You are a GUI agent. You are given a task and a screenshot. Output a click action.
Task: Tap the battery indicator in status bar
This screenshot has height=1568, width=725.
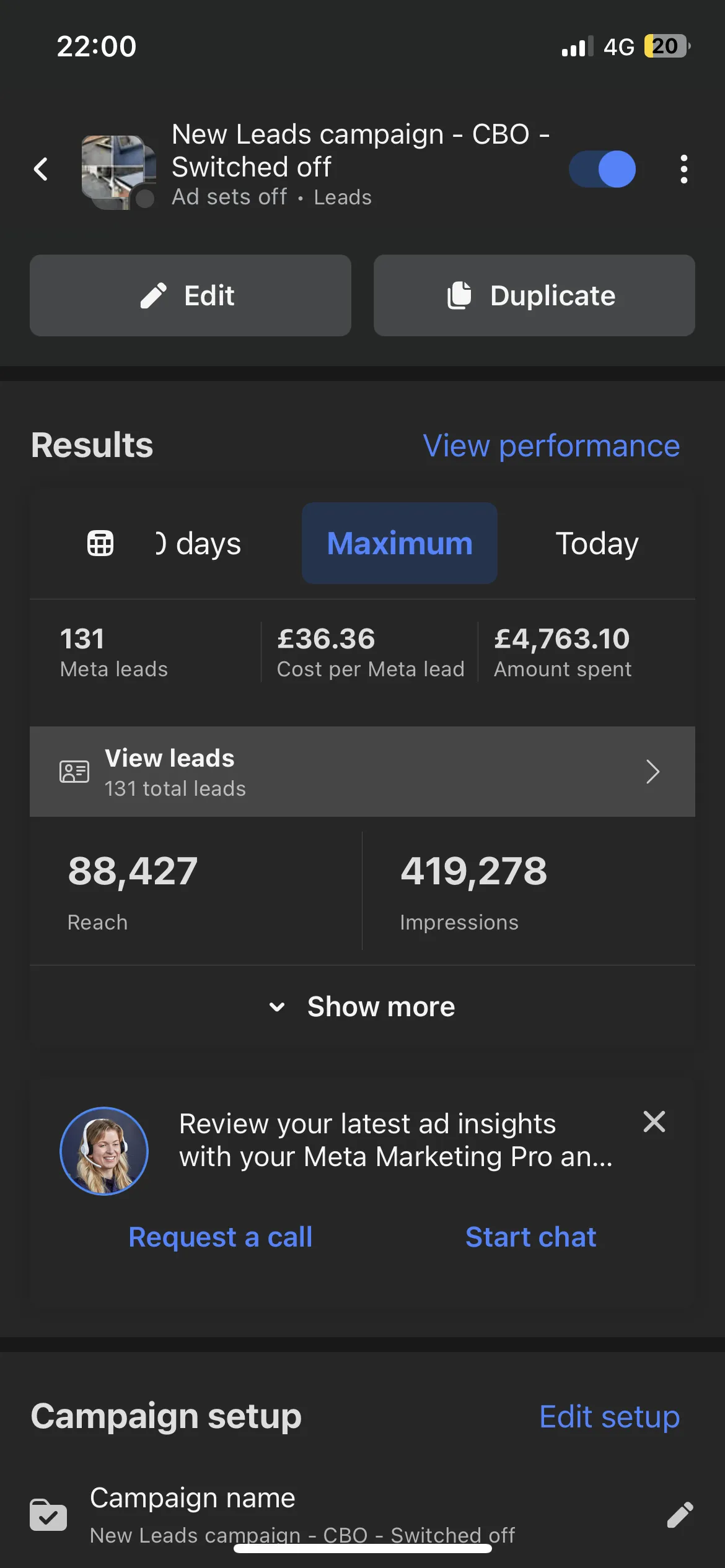pyautogui.click(x=667, y=46)
